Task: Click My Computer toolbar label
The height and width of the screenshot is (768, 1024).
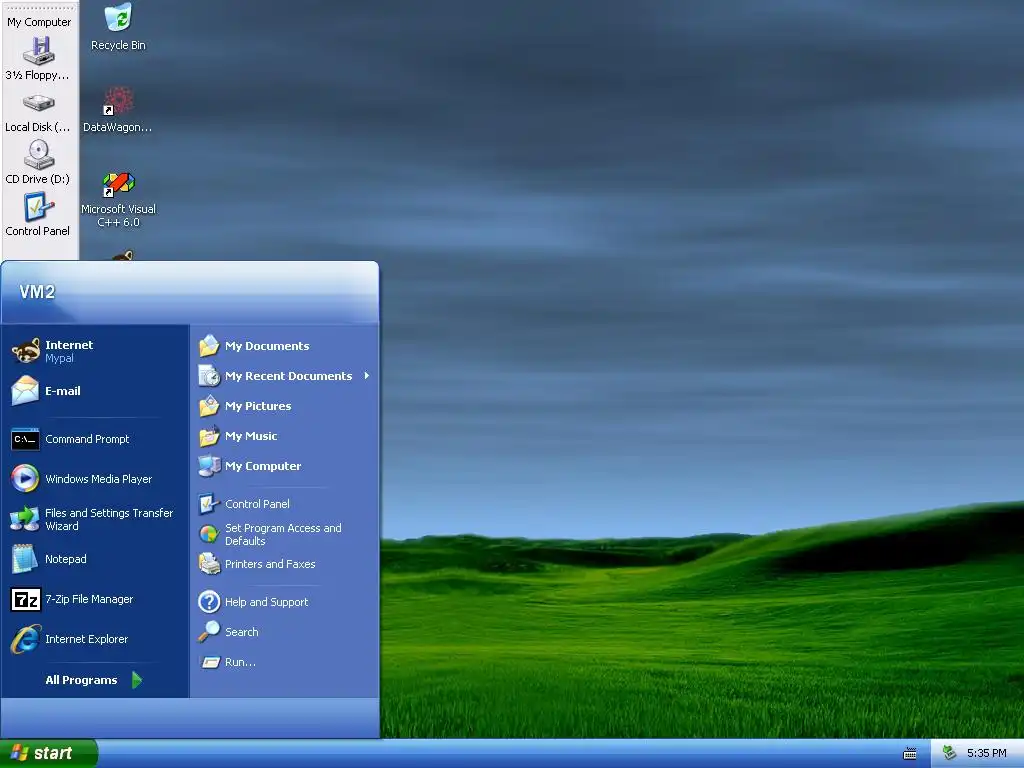Action: pyautogui.click(x=39, y=22)
